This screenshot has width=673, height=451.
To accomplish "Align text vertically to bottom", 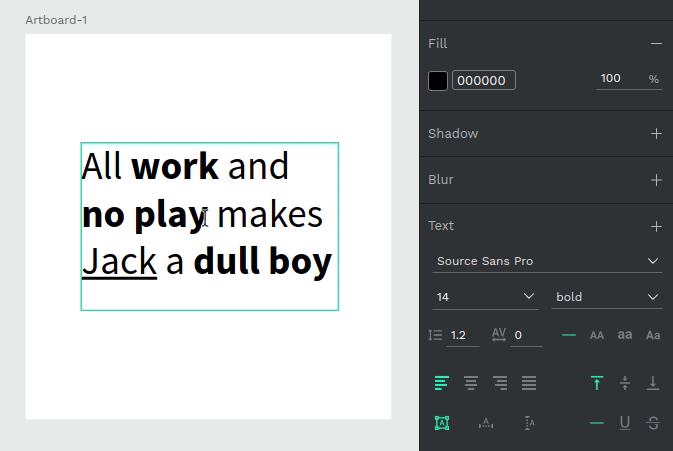I will [x=653, y=383].
